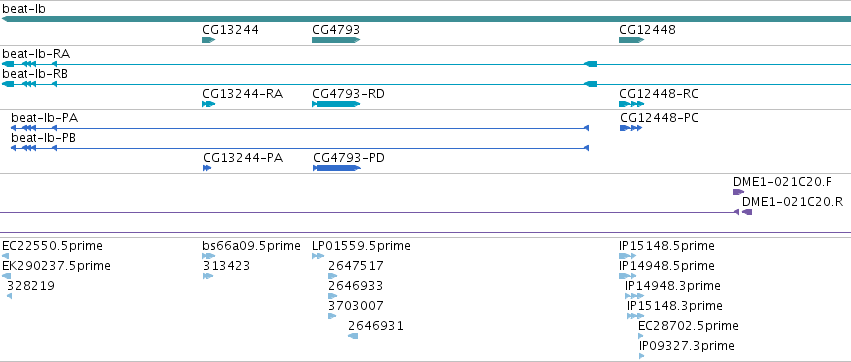The image size is (851, 362).
Task: Select the IP15148.5prime EST arrows
Action: 627,256
